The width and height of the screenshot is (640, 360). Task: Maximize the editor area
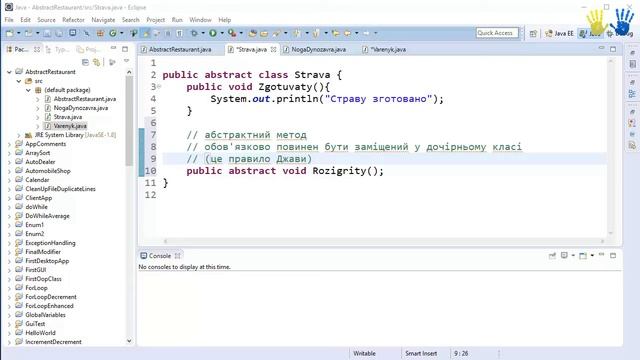(613, 49)
